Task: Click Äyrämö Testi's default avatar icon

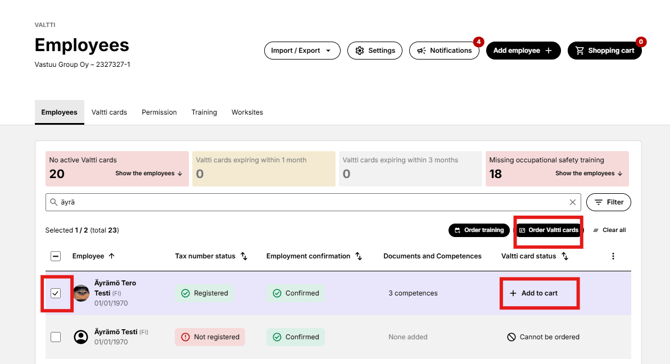Action: [81, 337]
